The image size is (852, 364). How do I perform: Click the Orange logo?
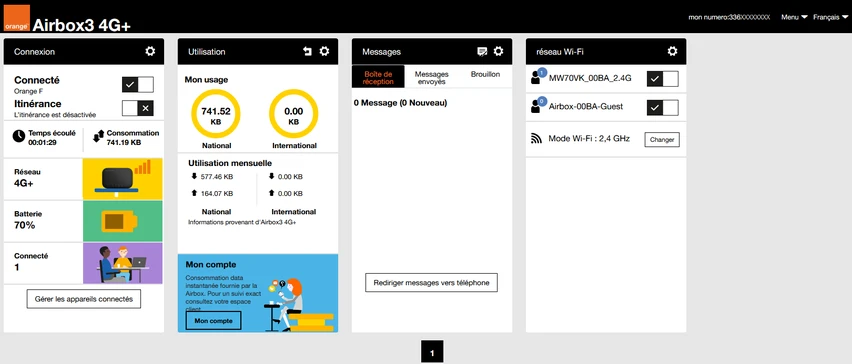coord(17,17)
